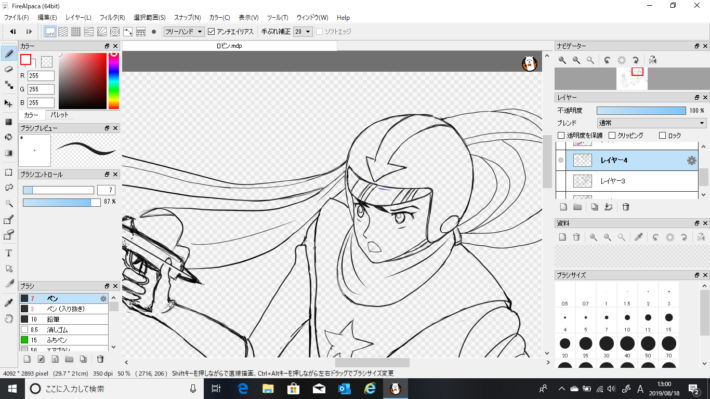Switch to the パレット tab
The image size is (710, 399).
coord(59,115)
